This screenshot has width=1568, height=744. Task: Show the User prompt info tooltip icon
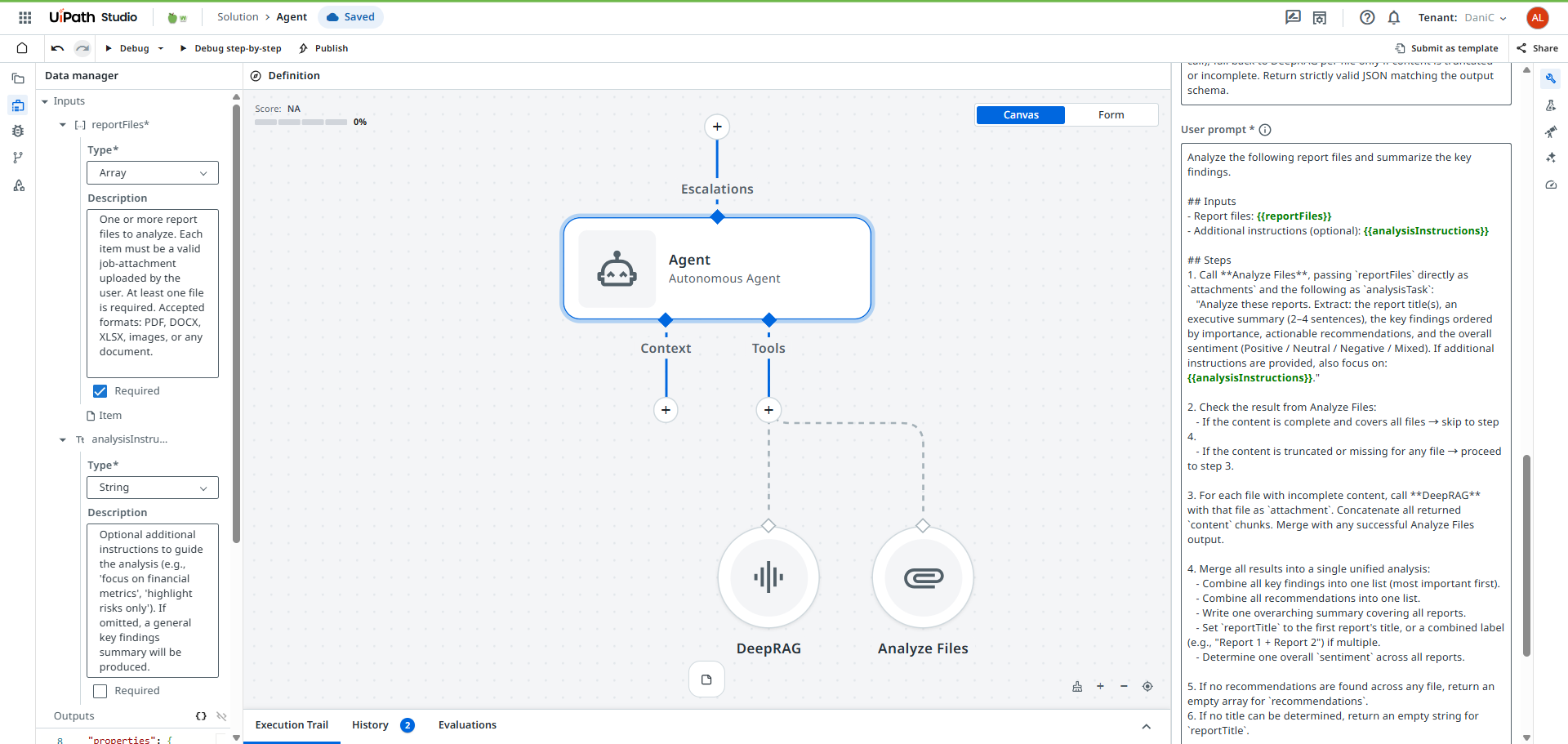click(x=1265, y=130)
